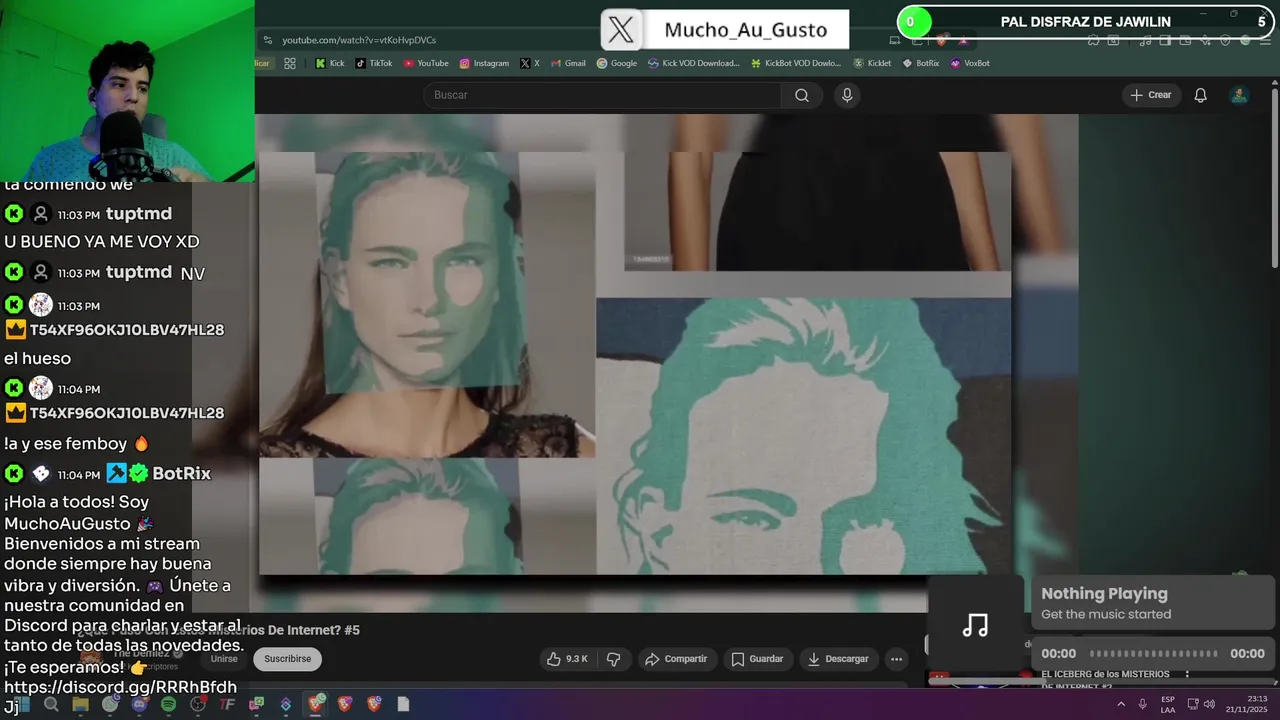Open YouTube notifications bell
The height and width of the screenshot is (720, 1280).
pos(1201,95)
